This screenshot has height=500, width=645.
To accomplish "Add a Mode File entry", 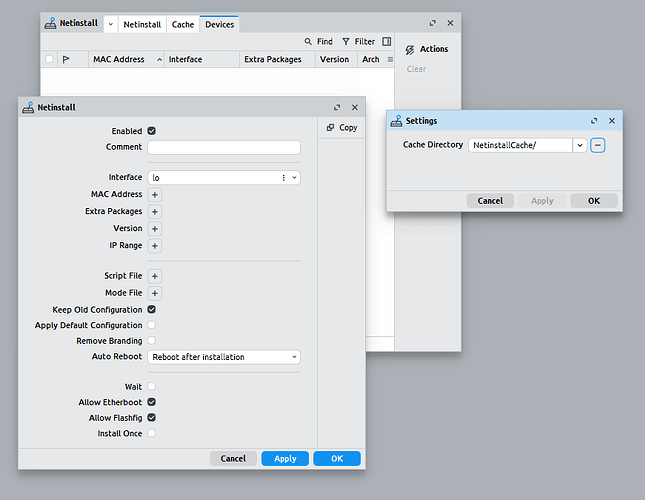I will tap(155, 293).
